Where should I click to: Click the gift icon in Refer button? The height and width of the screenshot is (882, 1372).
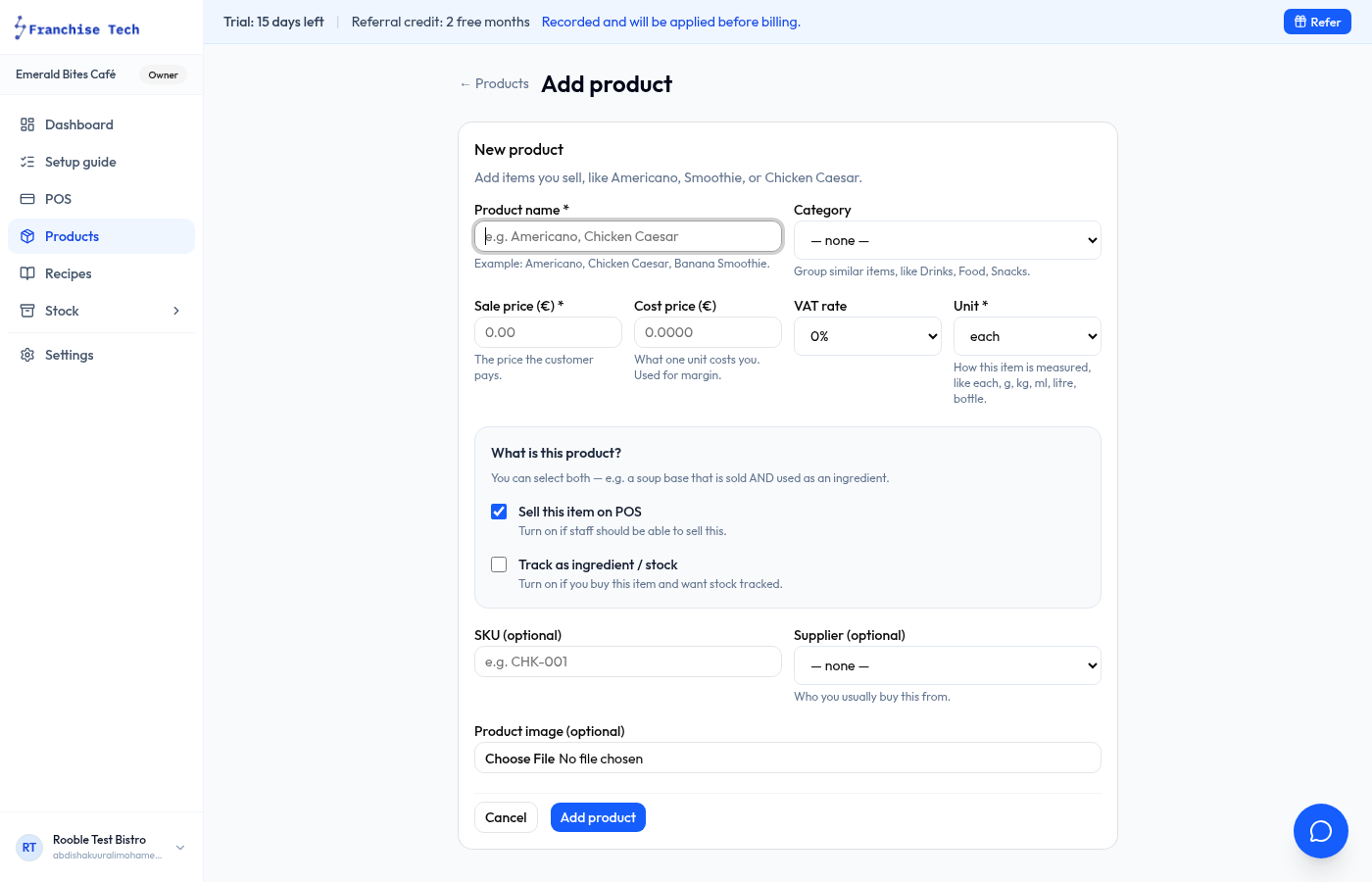pos(1300,22)
